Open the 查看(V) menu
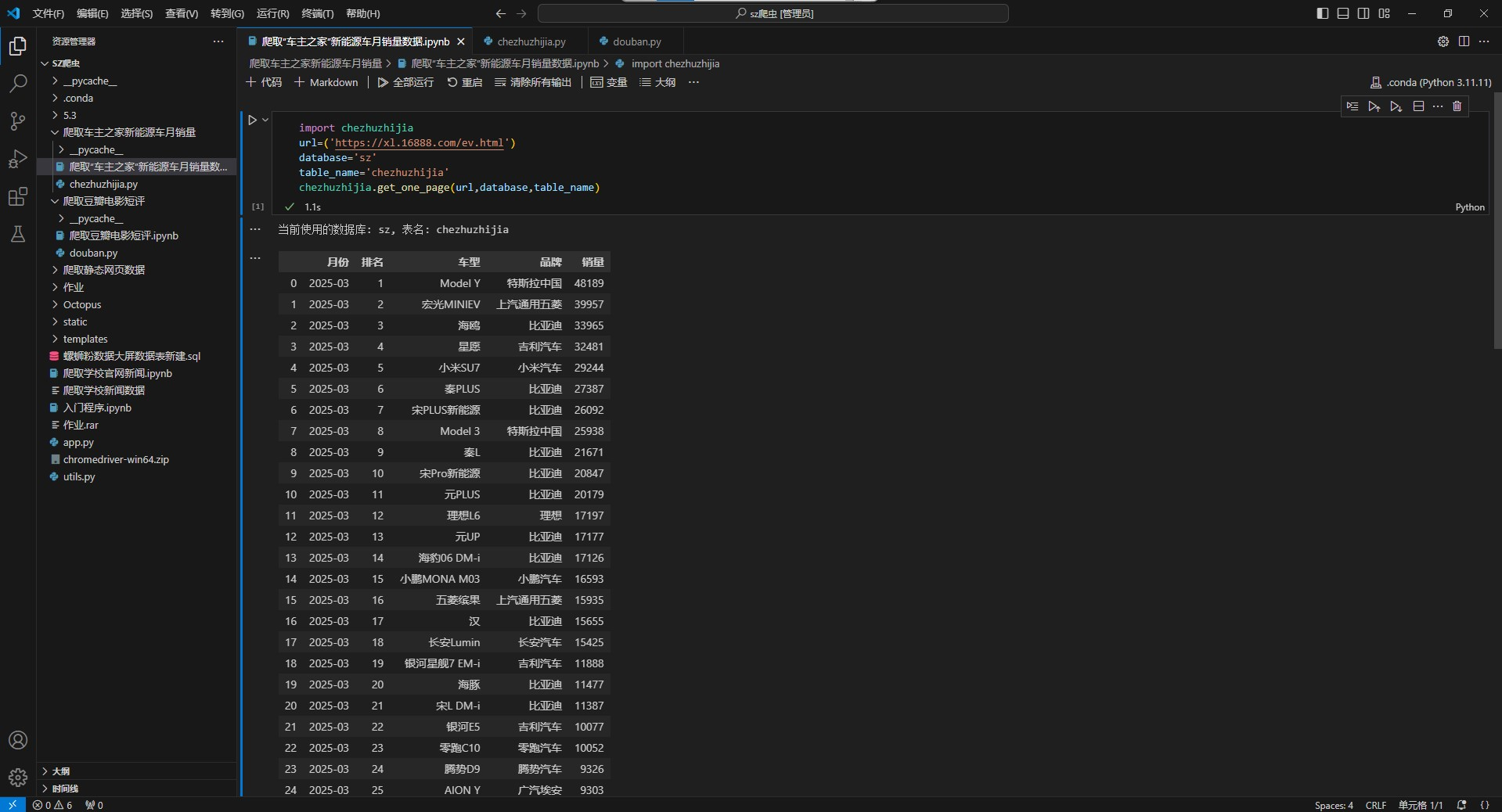Viewport: 1502px width, 812px height. [x=182, y=13]
